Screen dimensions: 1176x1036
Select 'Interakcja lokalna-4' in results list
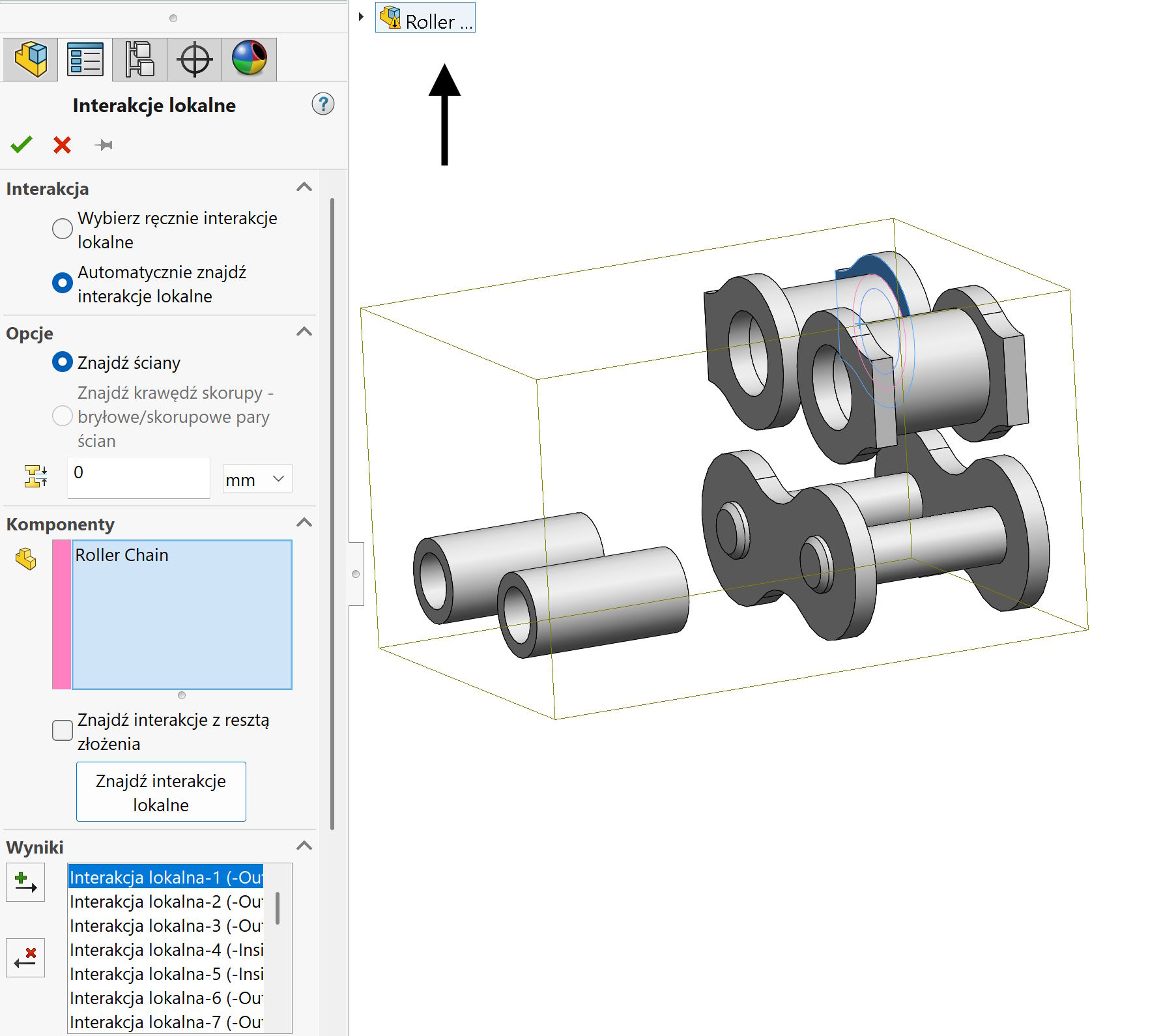click(166, 950)
